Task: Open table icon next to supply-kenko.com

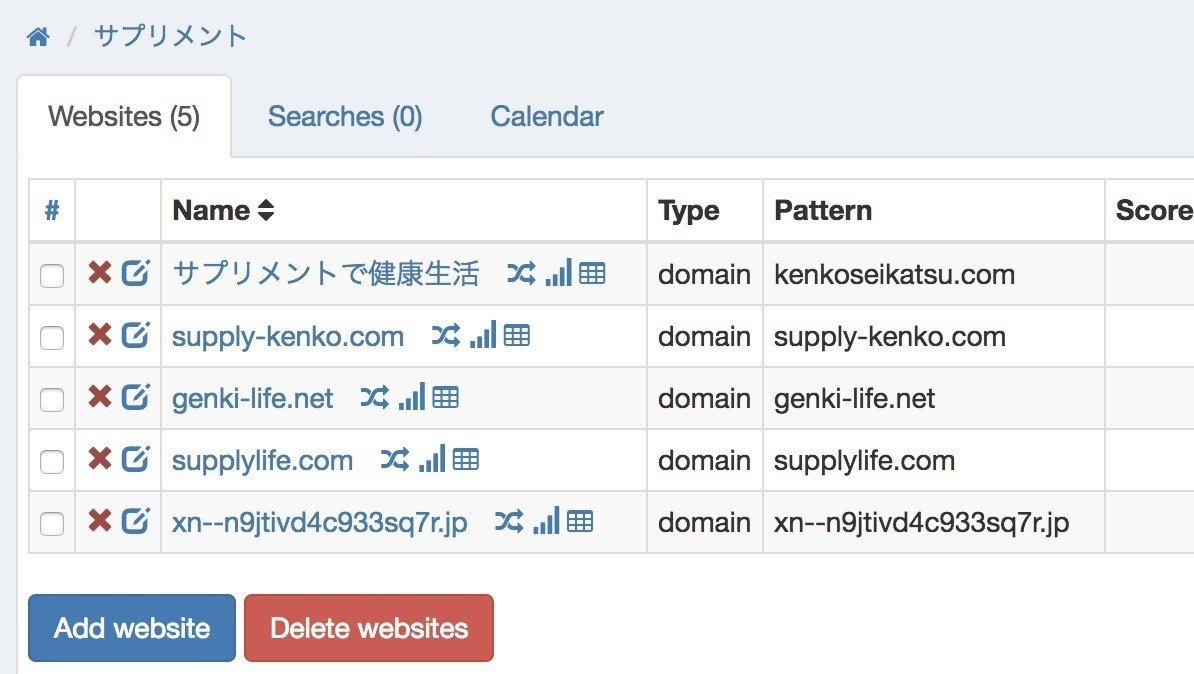Action: (x=517, y=336)
